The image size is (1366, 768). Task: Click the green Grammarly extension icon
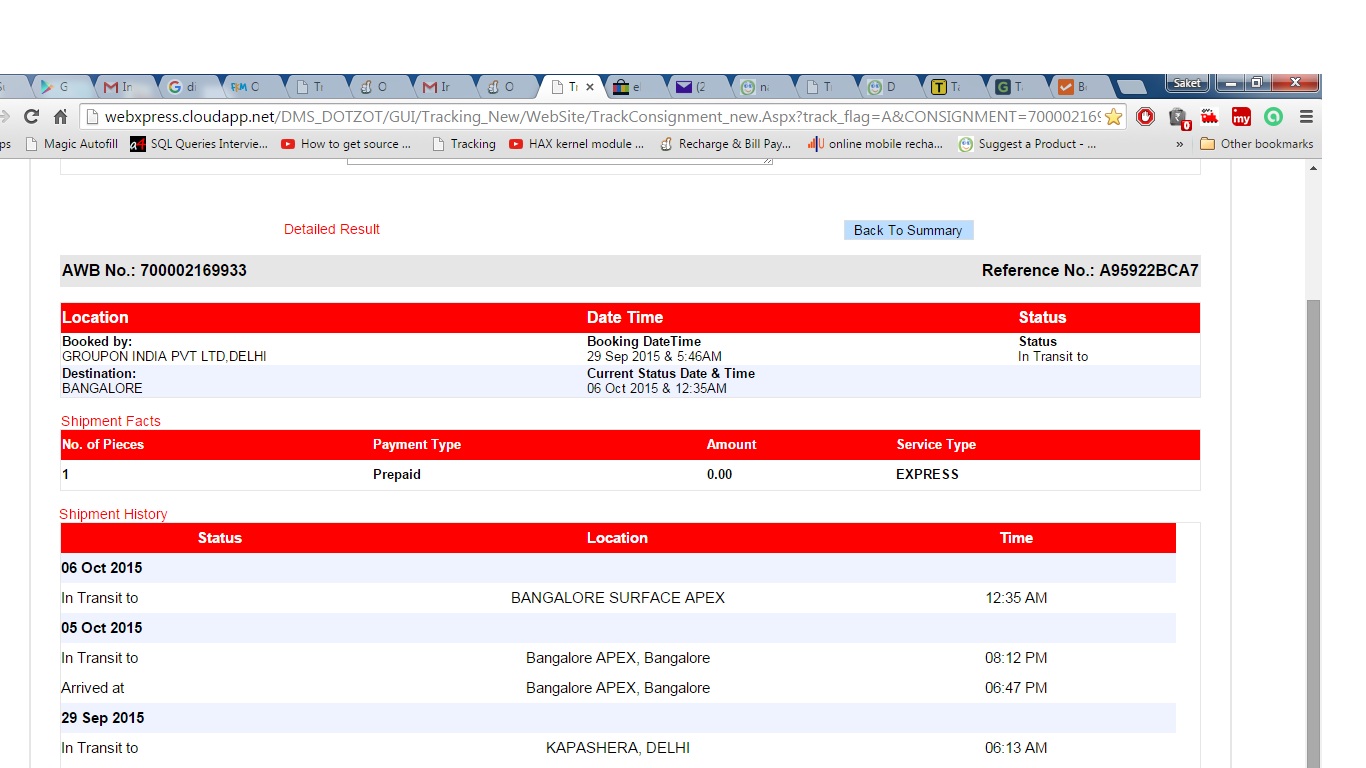coord(1273,117)
